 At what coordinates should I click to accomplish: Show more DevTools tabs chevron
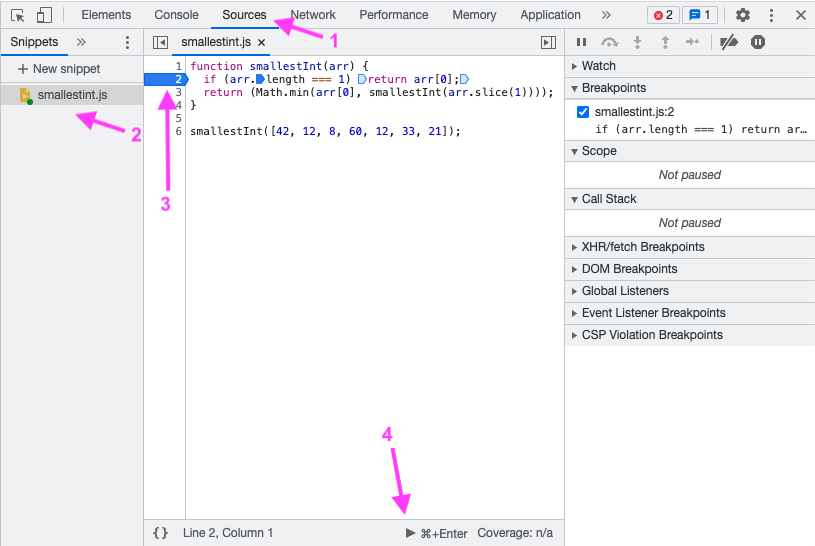pos(606,15)
